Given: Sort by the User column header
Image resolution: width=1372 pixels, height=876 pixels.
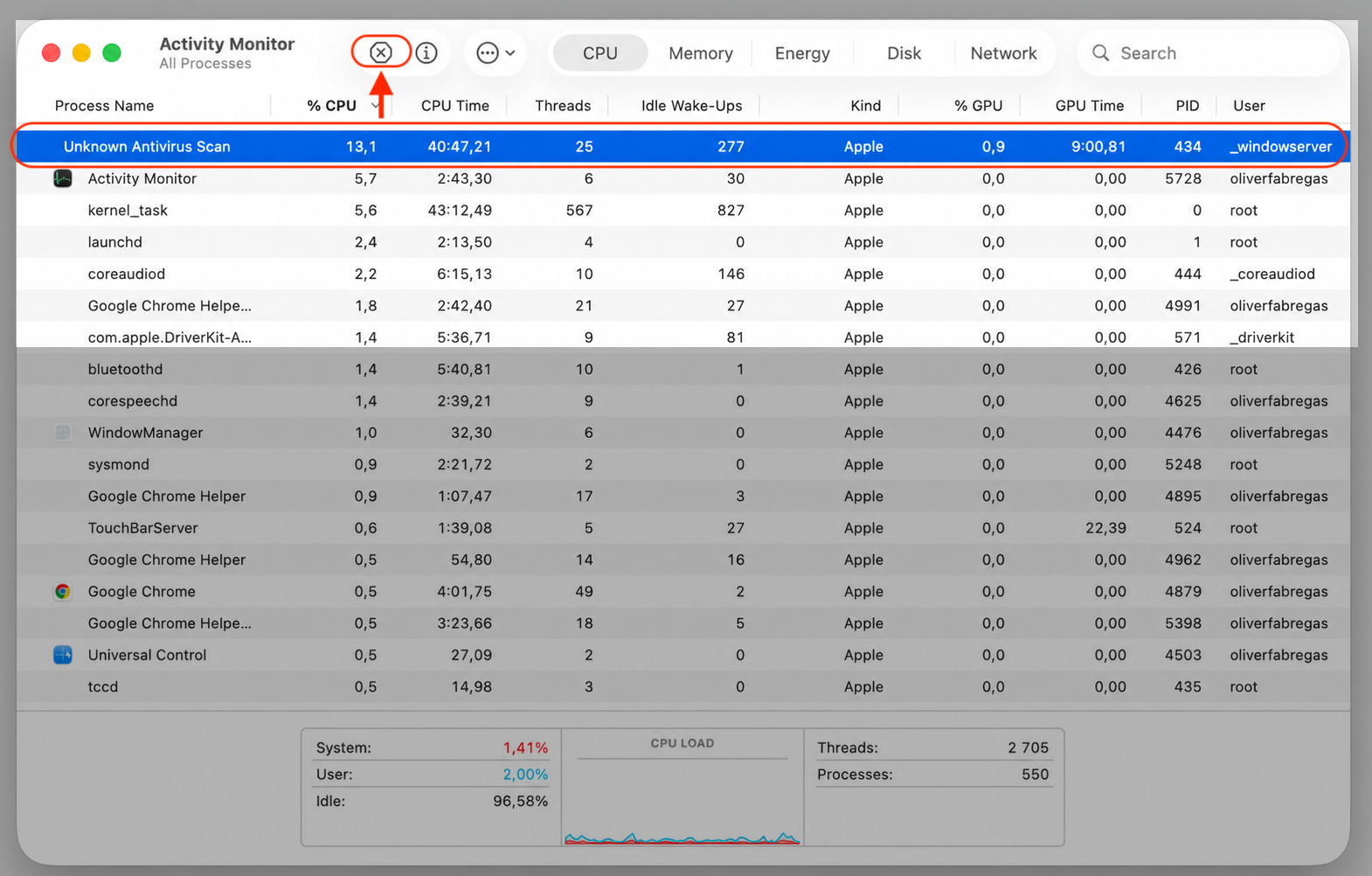Looking at the screenshot, I should click(1249, 106).
